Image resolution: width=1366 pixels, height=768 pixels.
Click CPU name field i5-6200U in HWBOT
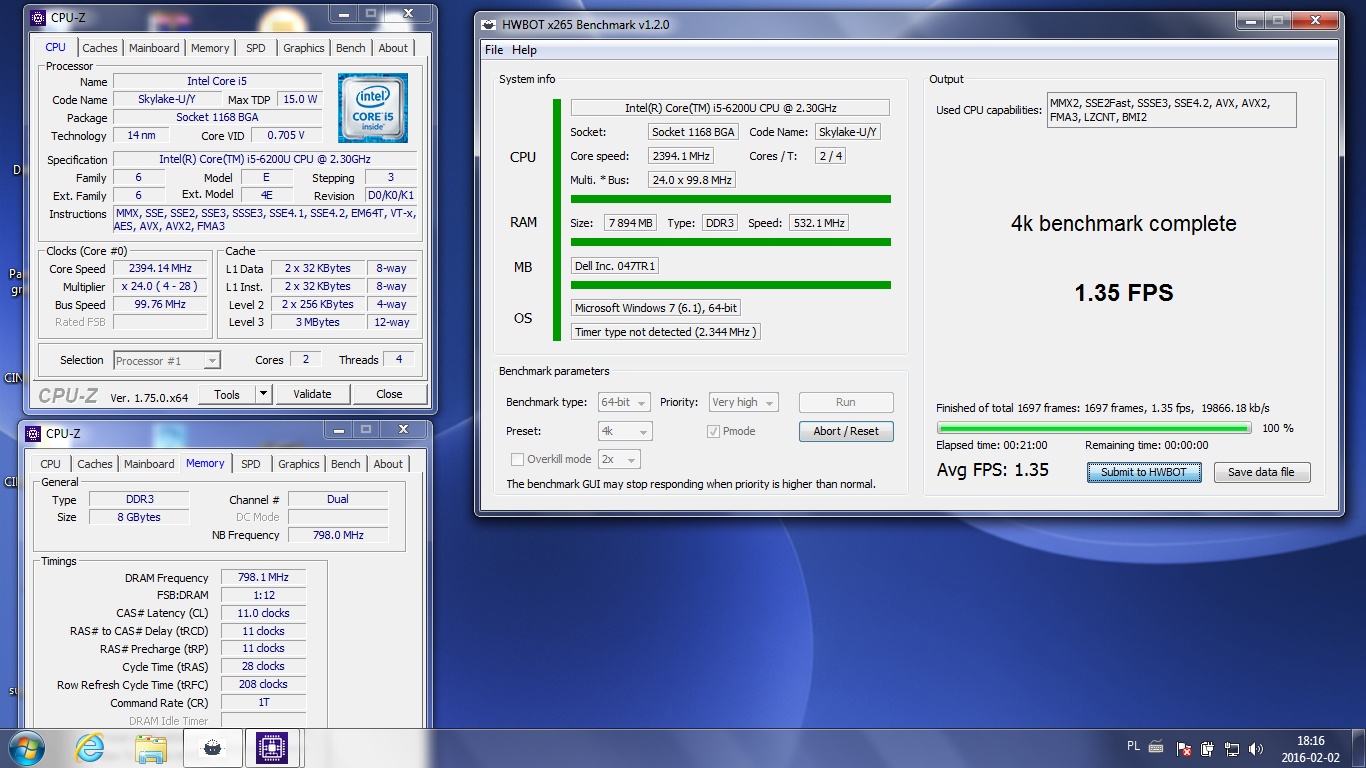[730, 108]
